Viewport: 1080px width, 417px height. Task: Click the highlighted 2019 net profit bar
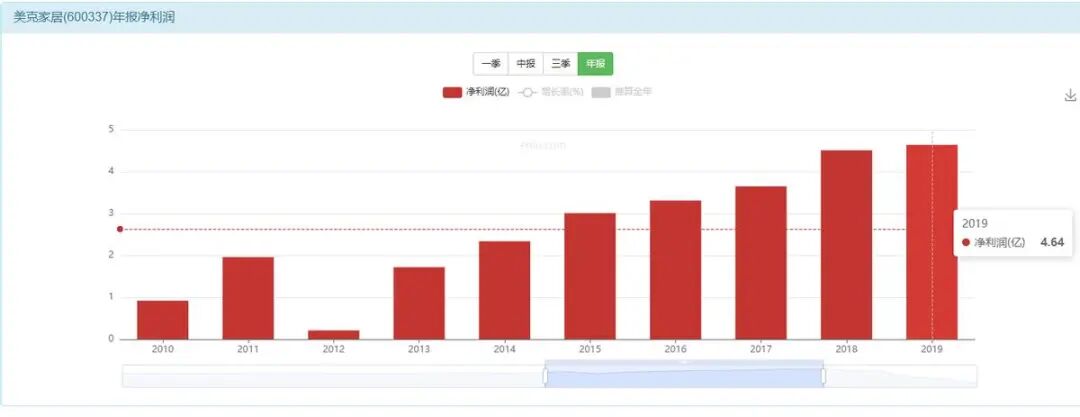coord(931,242)
